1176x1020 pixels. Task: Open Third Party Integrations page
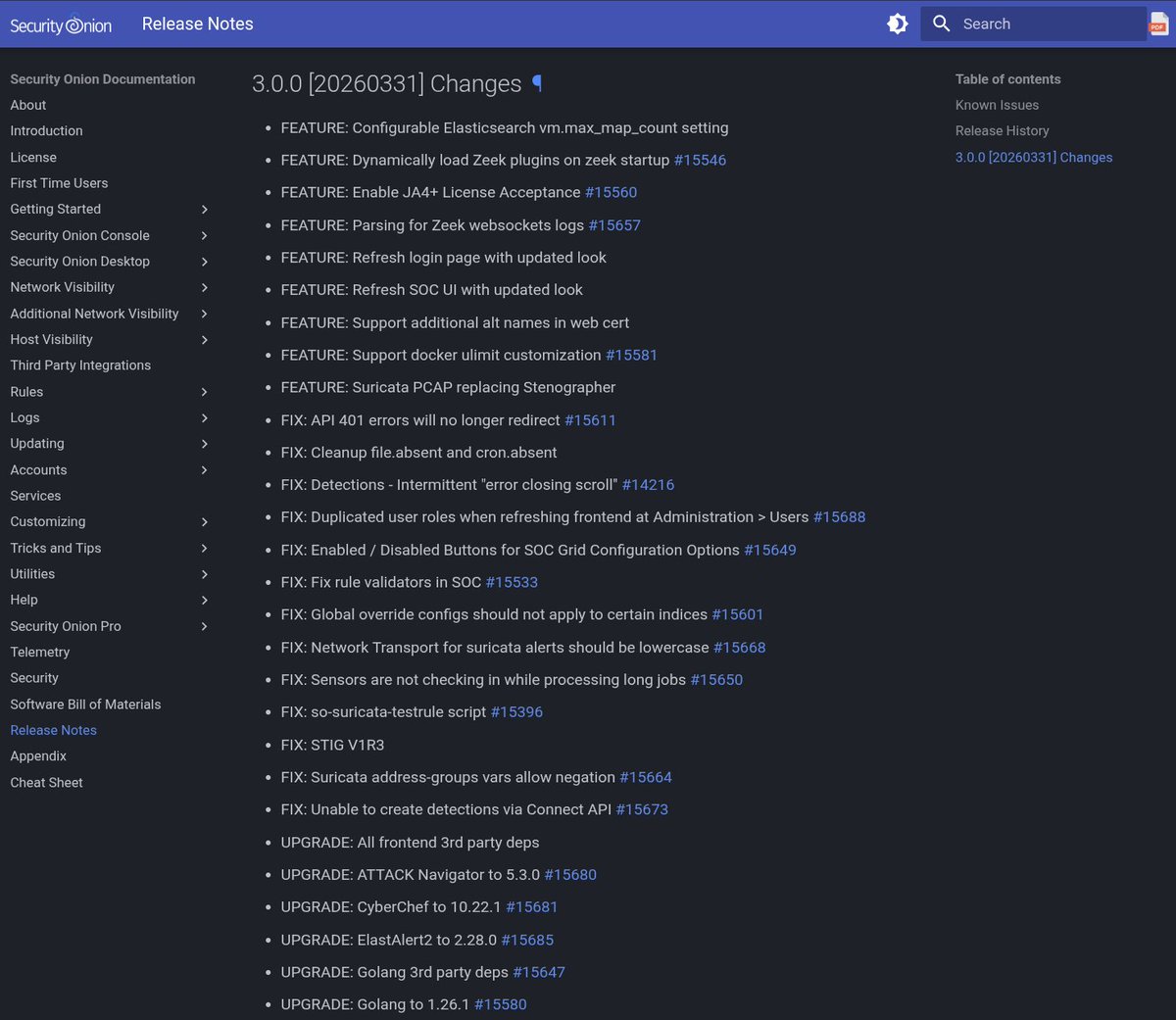pyautogui.click(x=80, y=365)
